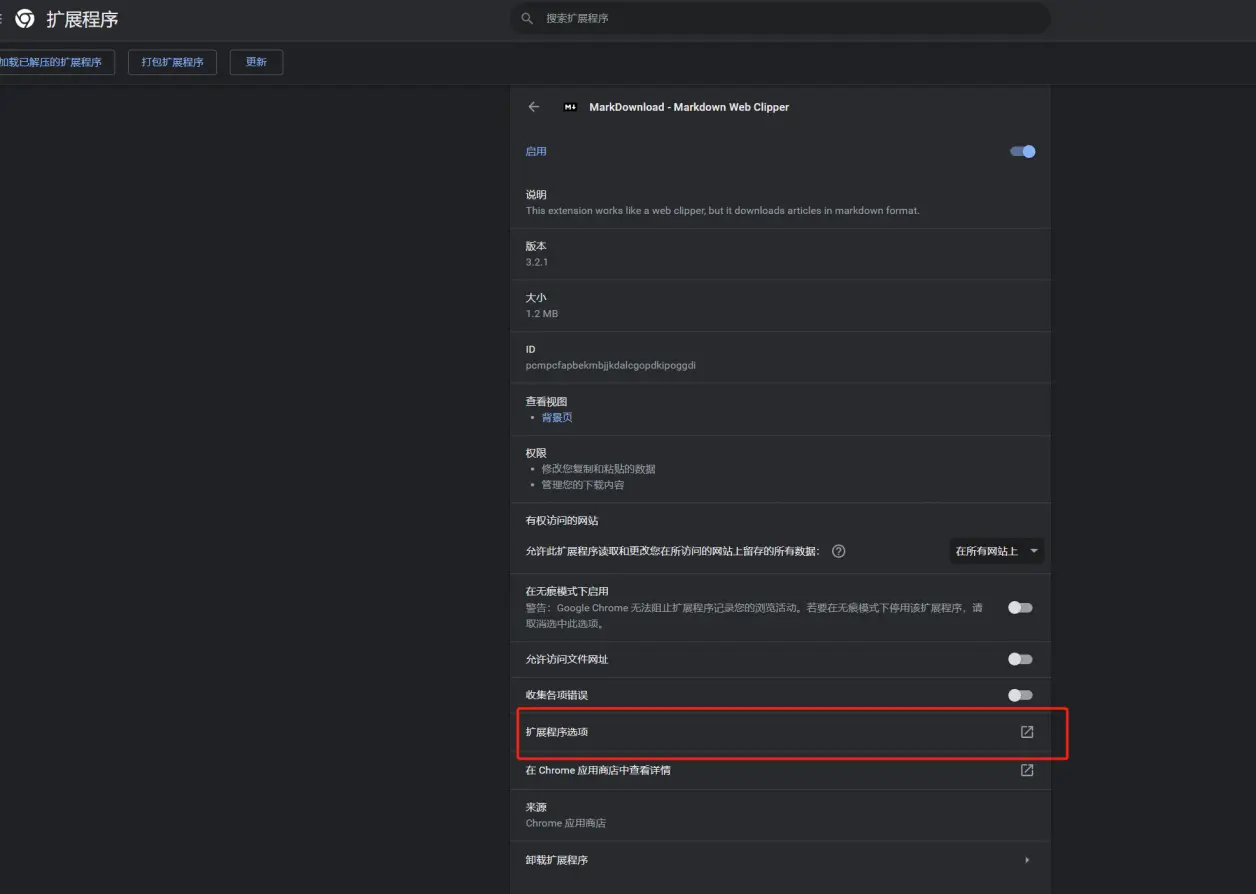Expand 卸载扩展程序 row arrow
The height and width of the screenshot is (894, 1256).
[x=1027, y=860]
